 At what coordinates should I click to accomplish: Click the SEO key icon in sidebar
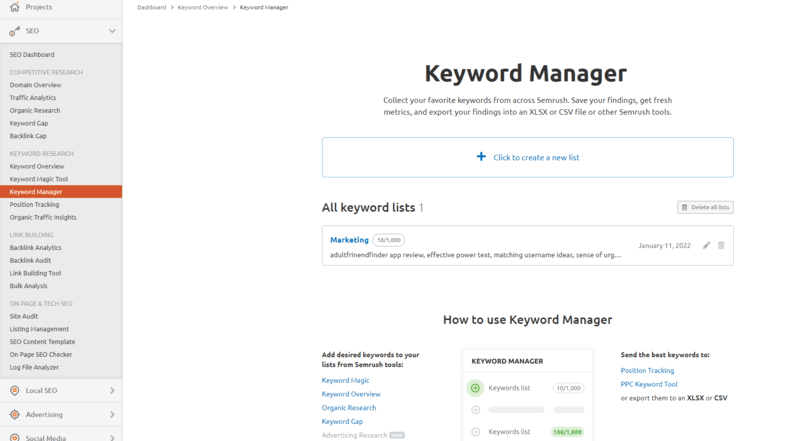click(15, 31)
